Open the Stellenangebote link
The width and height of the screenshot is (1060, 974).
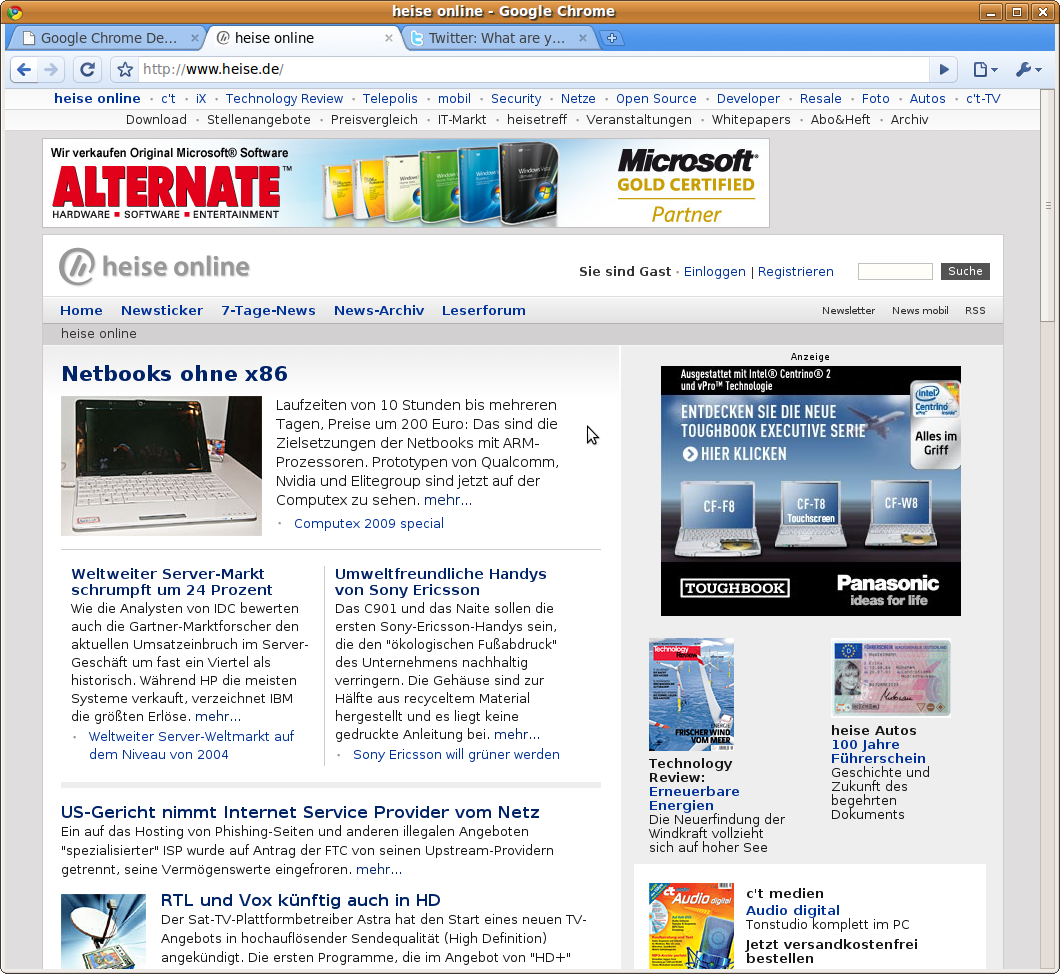258,120
